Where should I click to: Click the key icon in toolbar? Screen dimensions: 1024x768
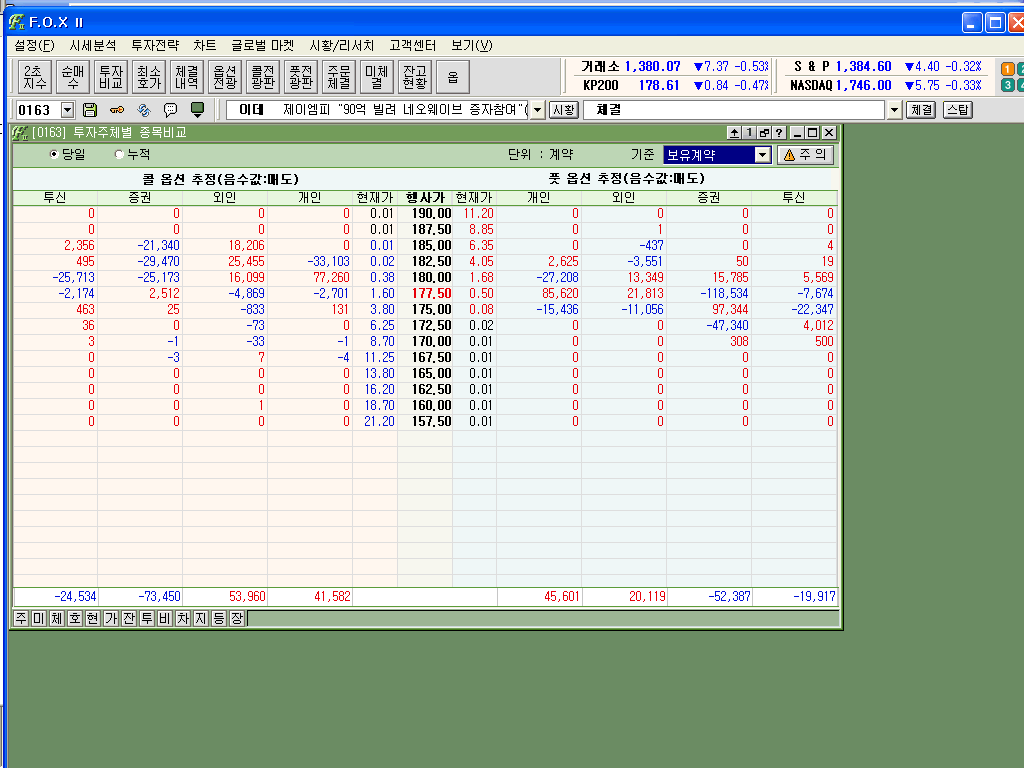117,110
